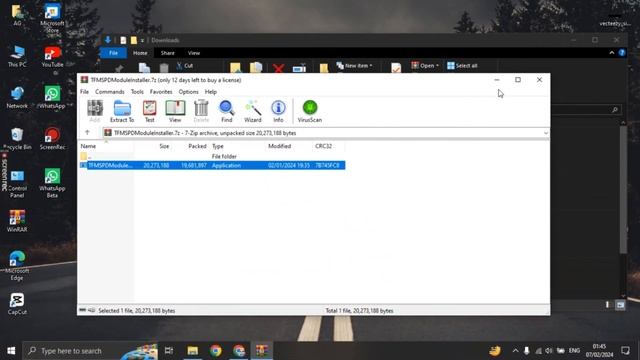The height and width of the screenshot is (360, 640).
Task: Open the Tools menu
Action: click(x=137, y=92)
